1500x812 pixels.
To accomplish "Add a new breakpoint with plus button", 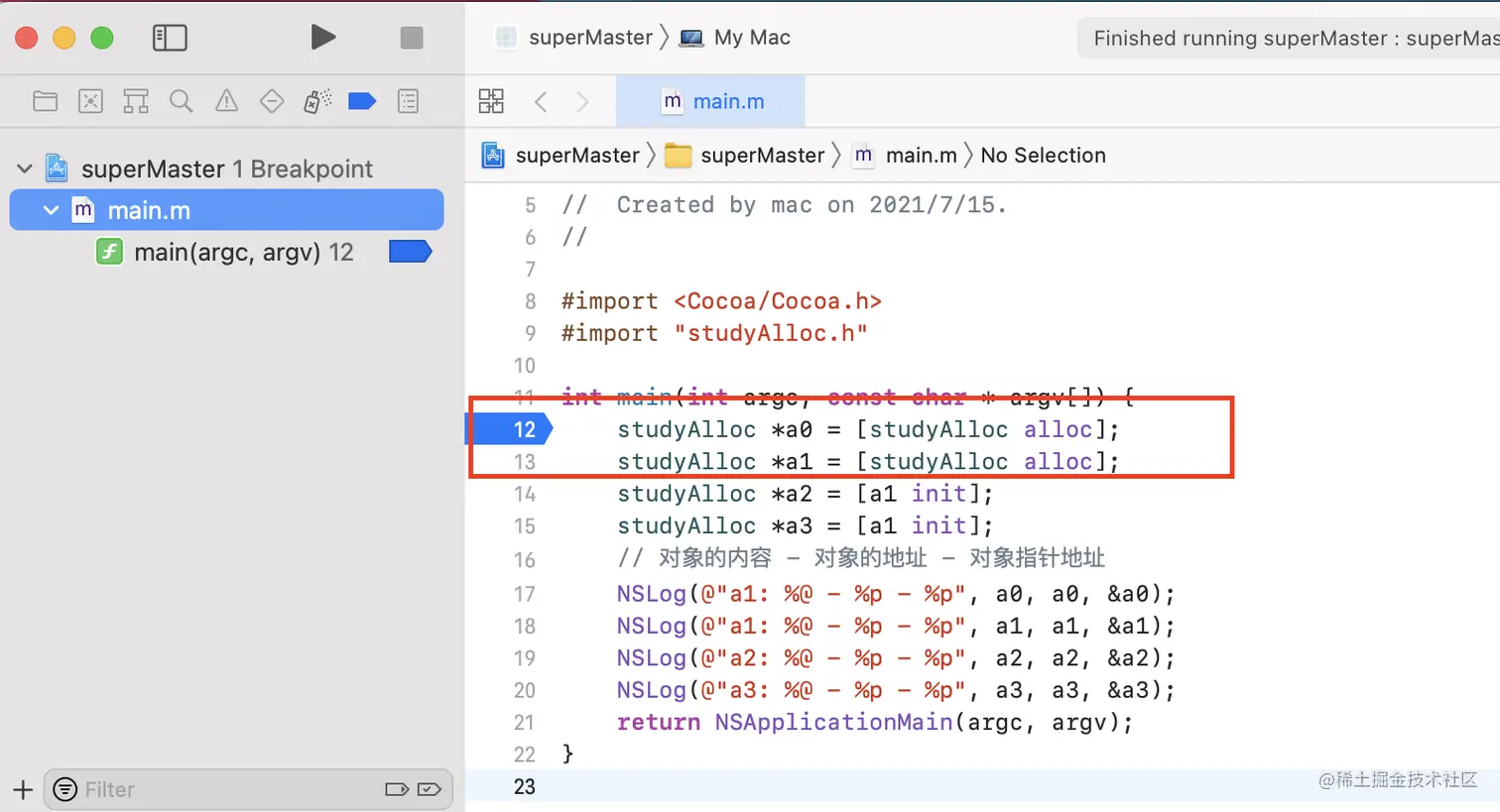I will click(23, 790).
